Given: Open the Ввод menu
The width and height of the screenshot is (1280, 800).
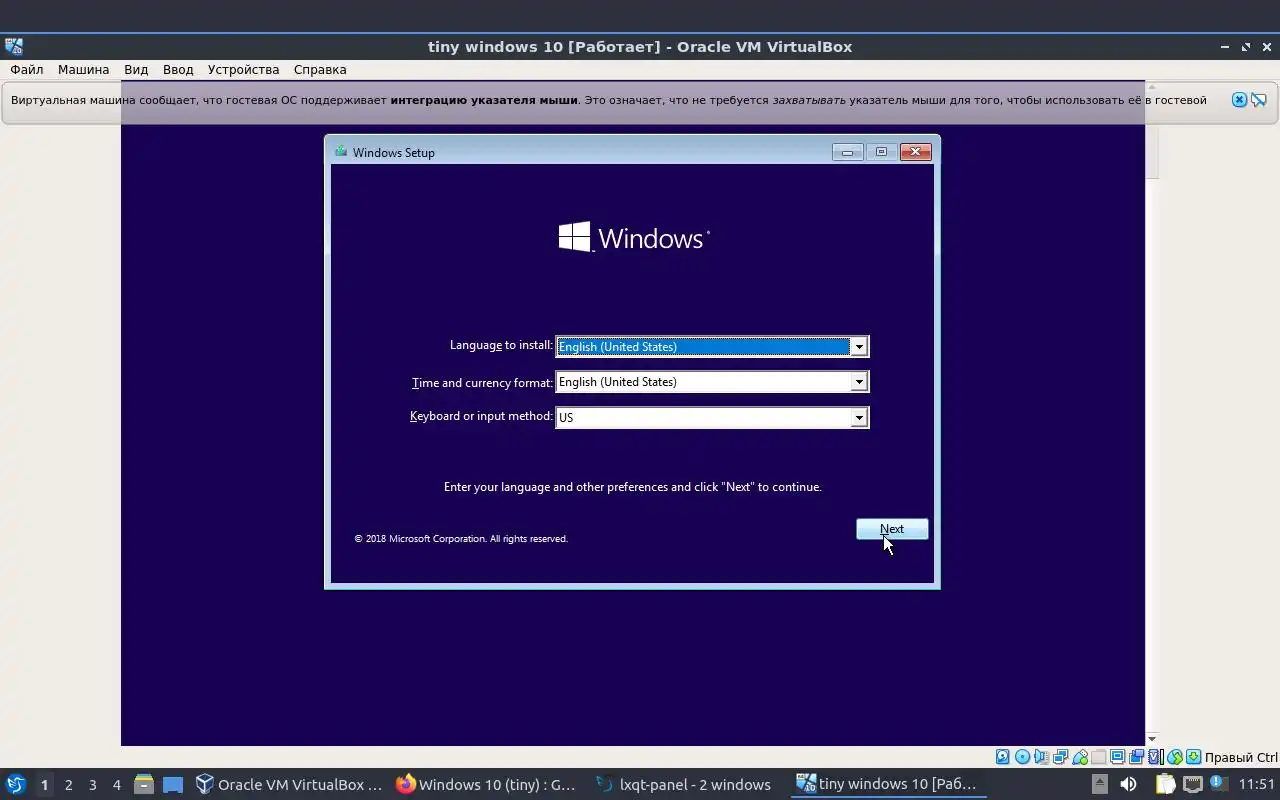Looking at the screenshot, I should coord(178,69).
